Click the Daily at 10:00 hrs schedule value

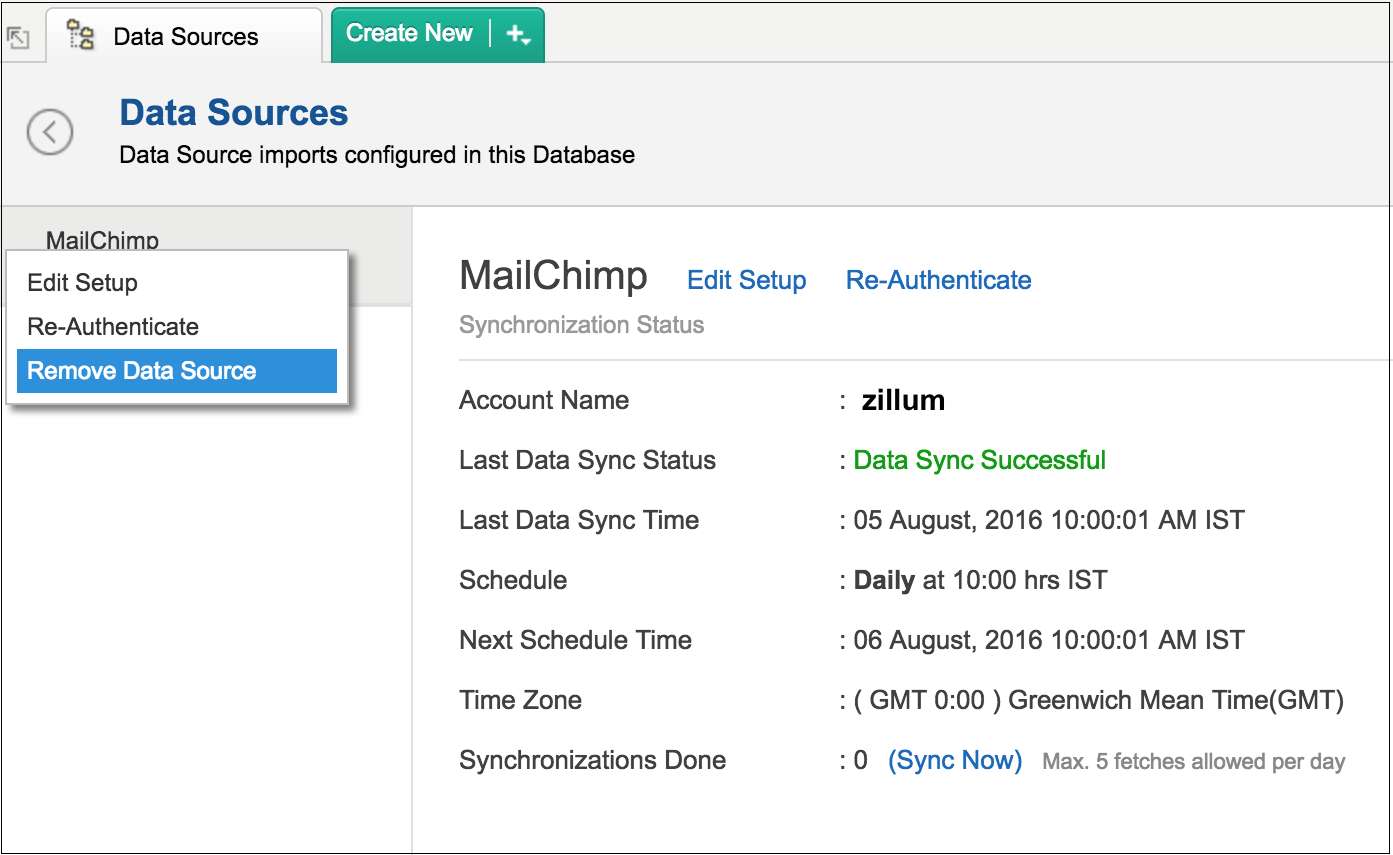[x=980, y=581]
